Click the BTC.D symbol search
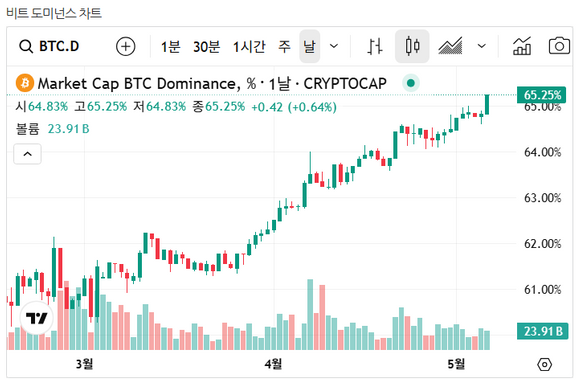 pyautogui.click(x=49, y=46)
